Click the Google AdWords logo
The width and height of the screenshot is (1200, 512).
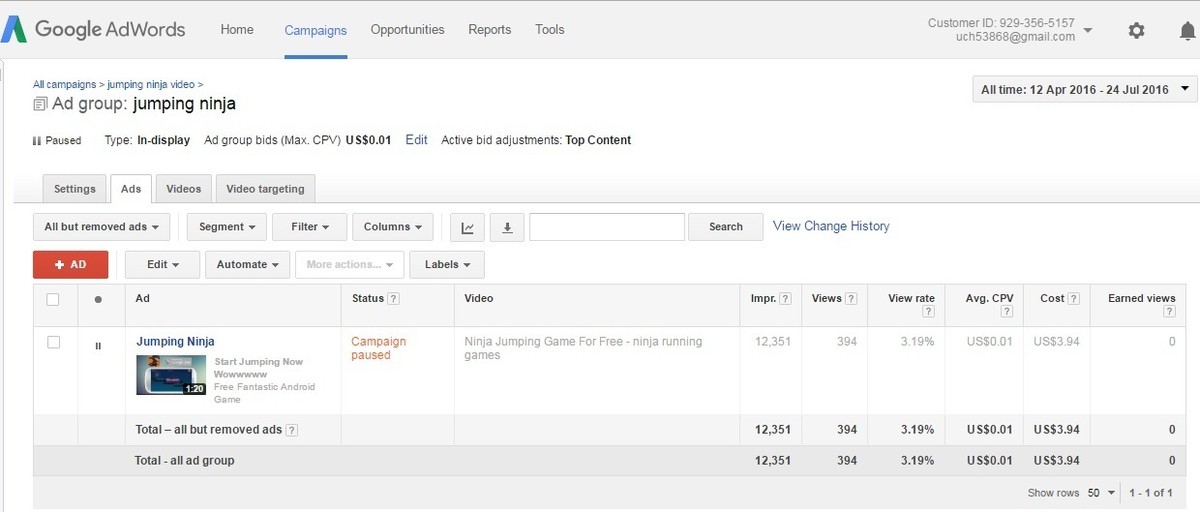[x=93, y=29]
